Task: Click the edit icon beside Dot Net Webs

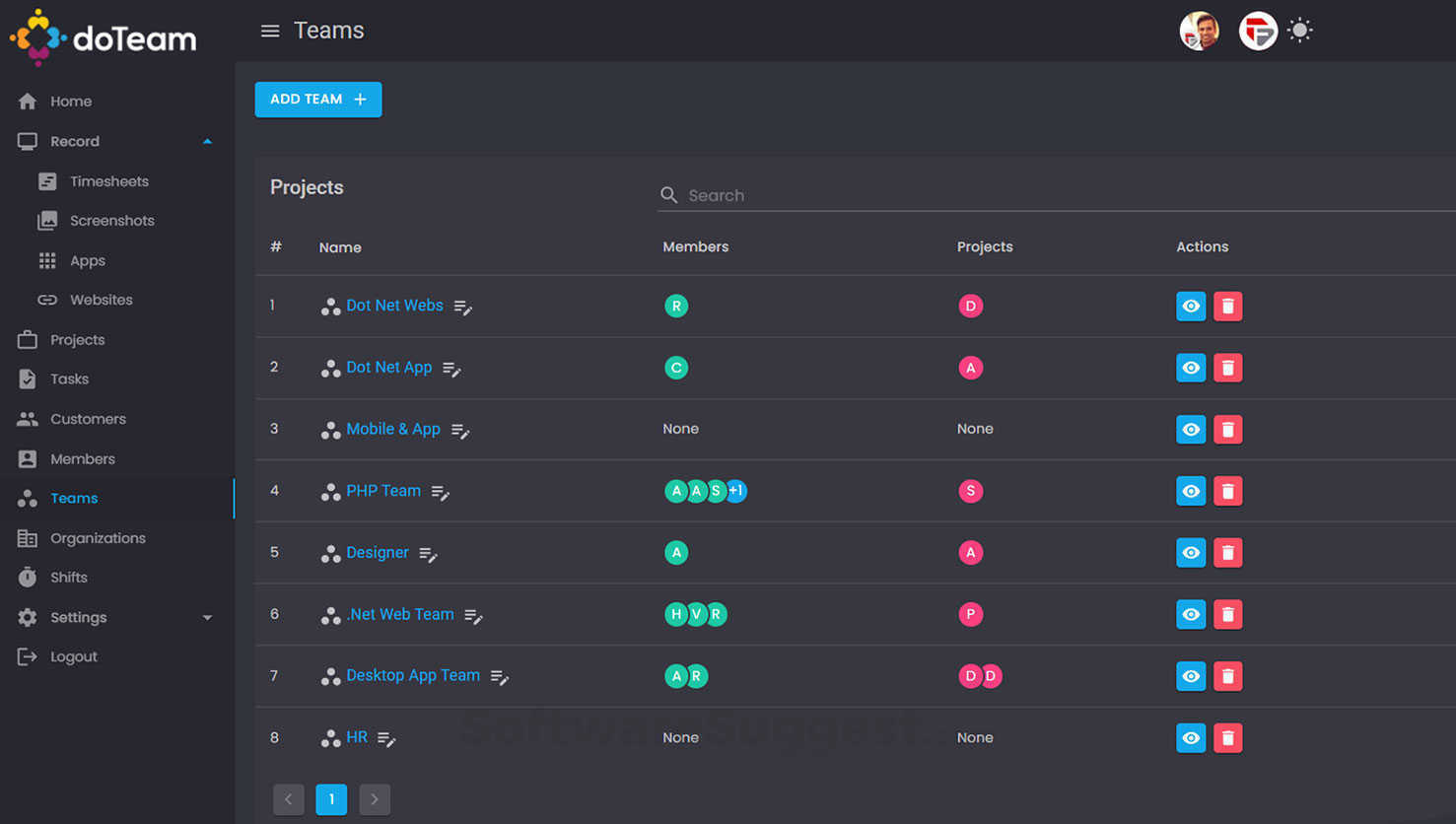Action: pos(462,308)
